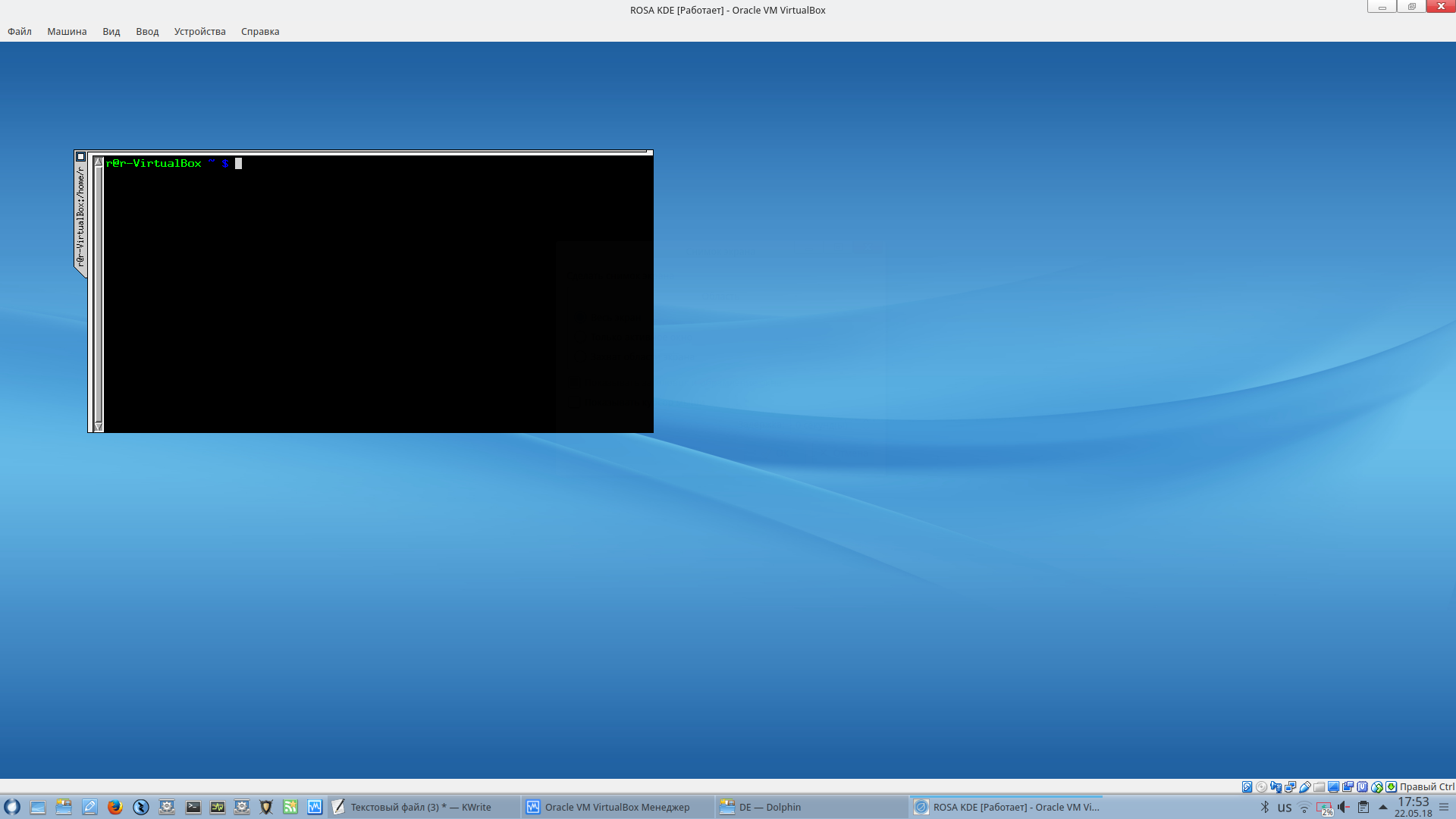Switch to Oracle VM VirtualBox Менеджер task
1456x819 pixels.
[617, 807]
